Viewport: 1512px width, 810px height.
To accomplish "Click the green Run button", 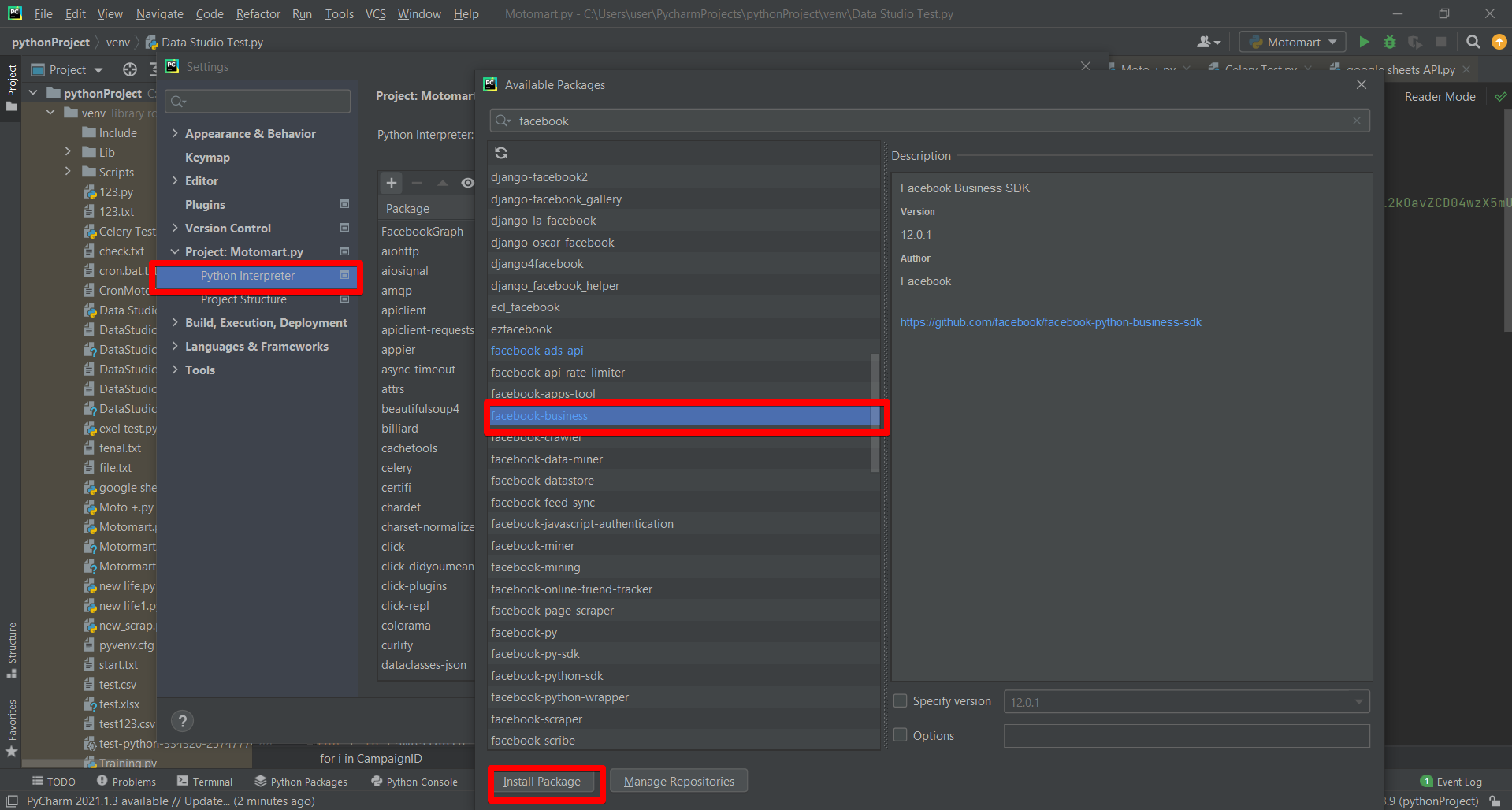I will pos(1364,42).
